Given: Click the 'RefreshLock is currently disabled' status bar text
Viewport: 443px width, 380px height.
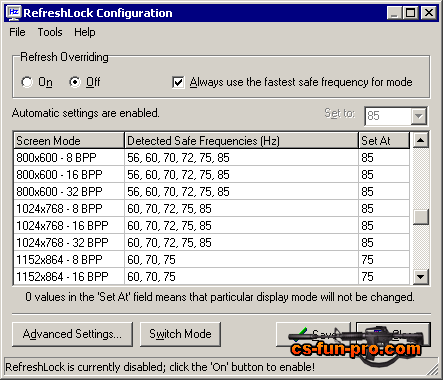Looking at the screenshot, I should [160, 367].
